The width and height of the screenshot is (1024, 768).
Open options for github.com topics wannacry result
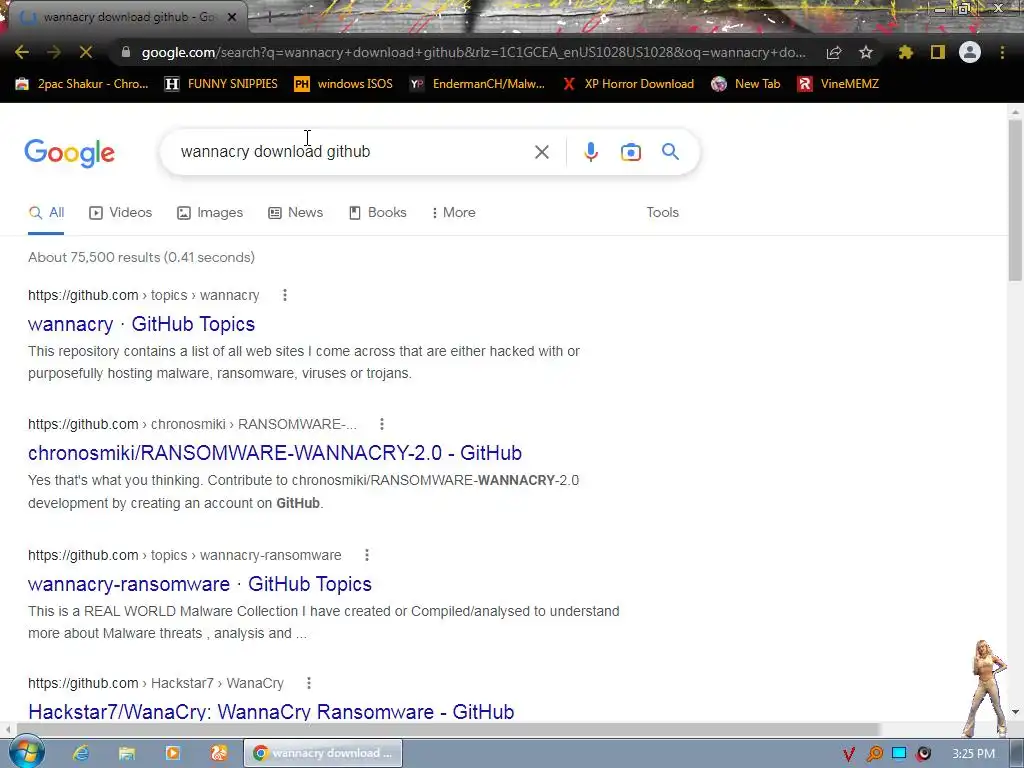(285, 295)
